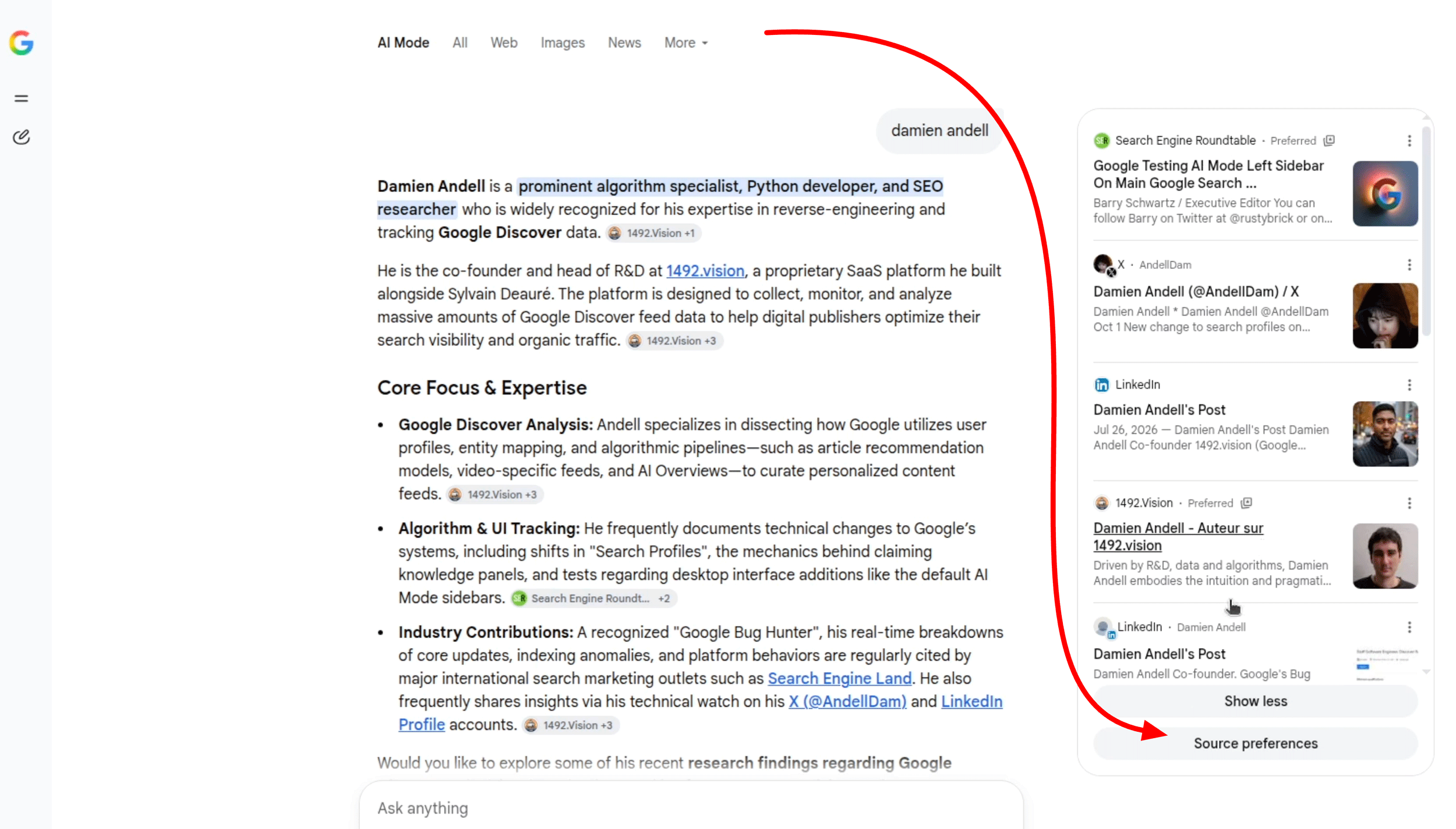This screenshot has width=1456, height=829.
Task: Switch to the Images tab
Action: 563,43
